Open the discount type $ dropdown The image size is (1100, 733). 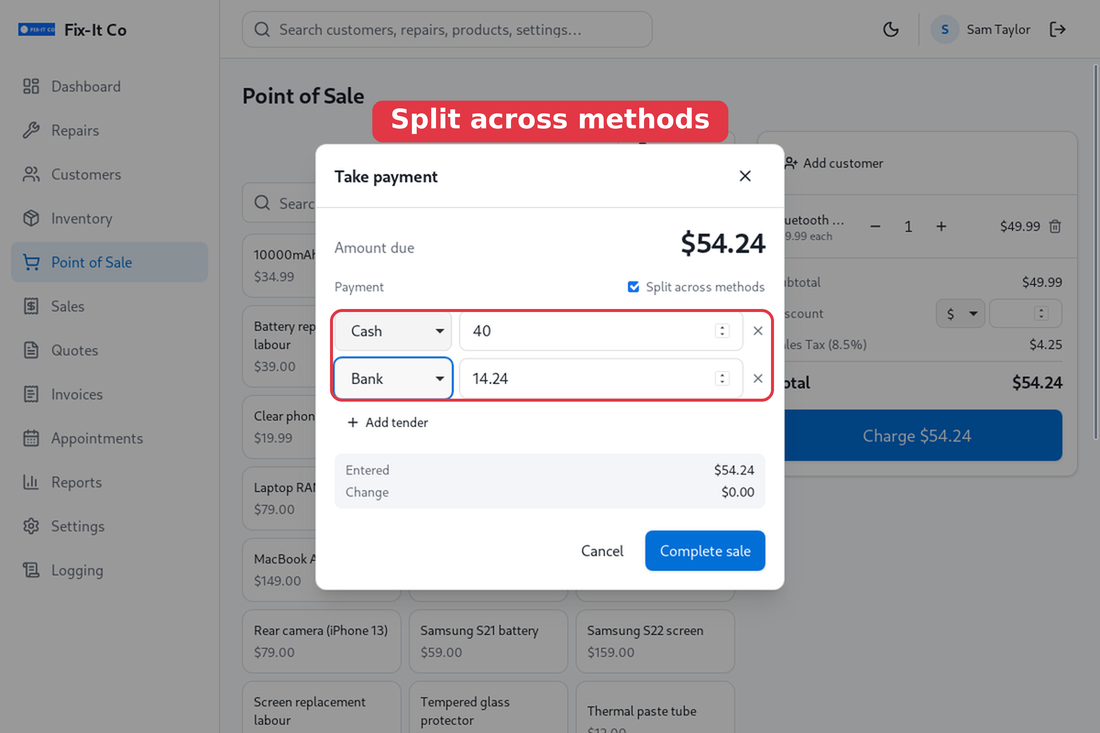pos(960,314)
